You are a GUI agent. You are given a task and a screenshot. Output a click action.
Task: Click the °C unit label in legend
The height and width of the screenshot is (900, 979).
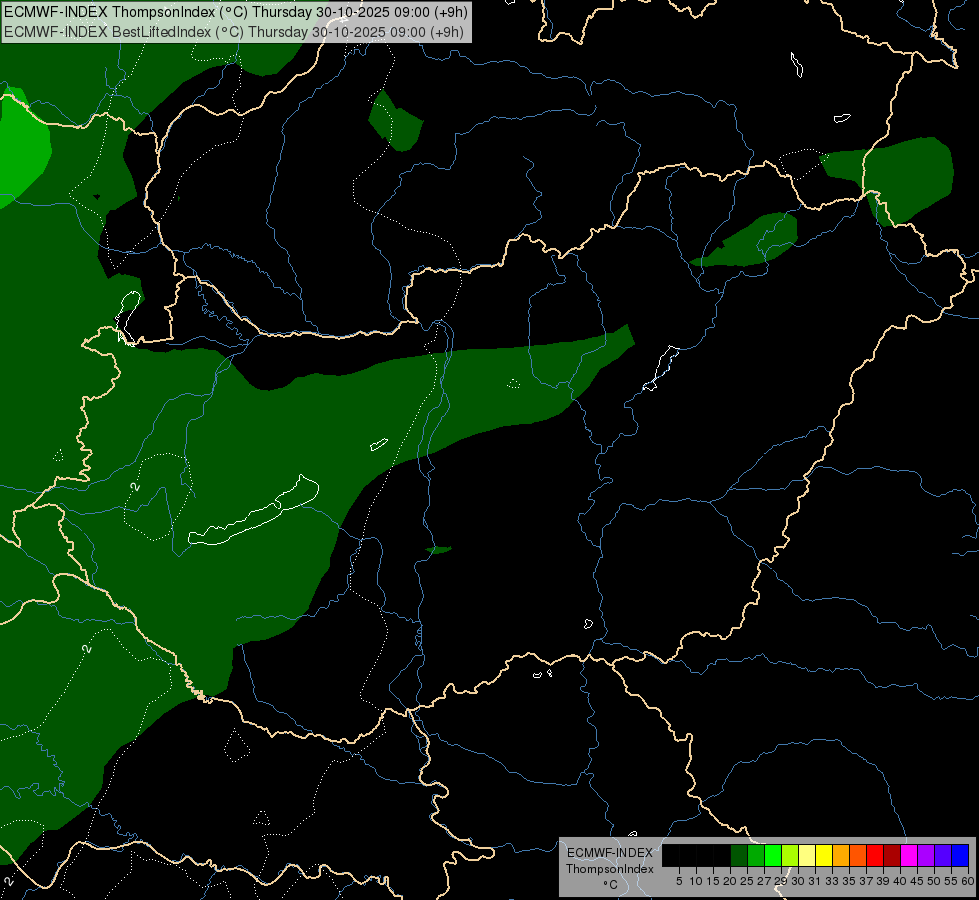coord(611,885)
